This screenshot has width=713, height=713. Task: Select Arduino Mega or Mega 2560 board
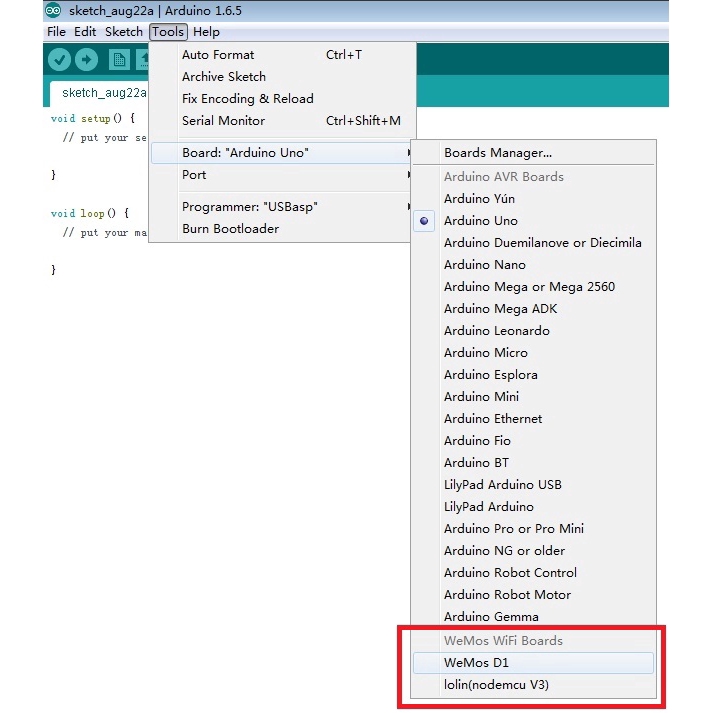(529, 287)
